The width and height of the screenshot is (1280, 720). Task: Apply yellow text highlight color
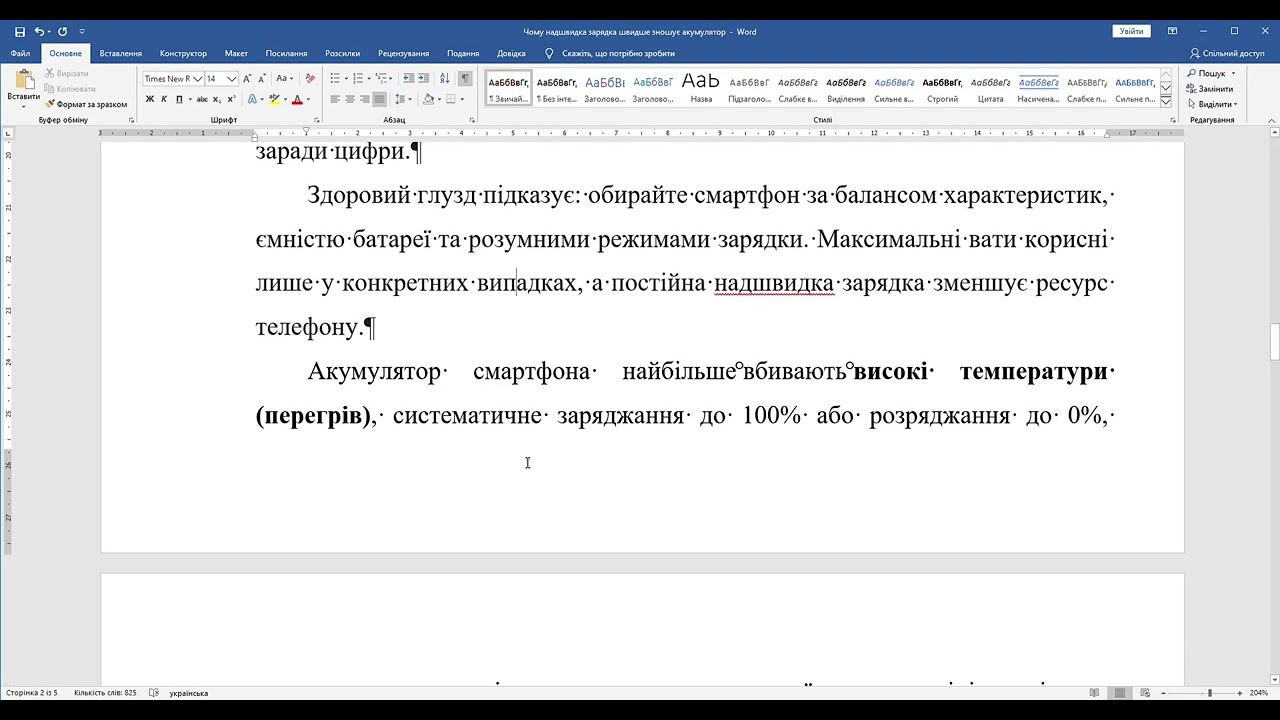(274, 99)
